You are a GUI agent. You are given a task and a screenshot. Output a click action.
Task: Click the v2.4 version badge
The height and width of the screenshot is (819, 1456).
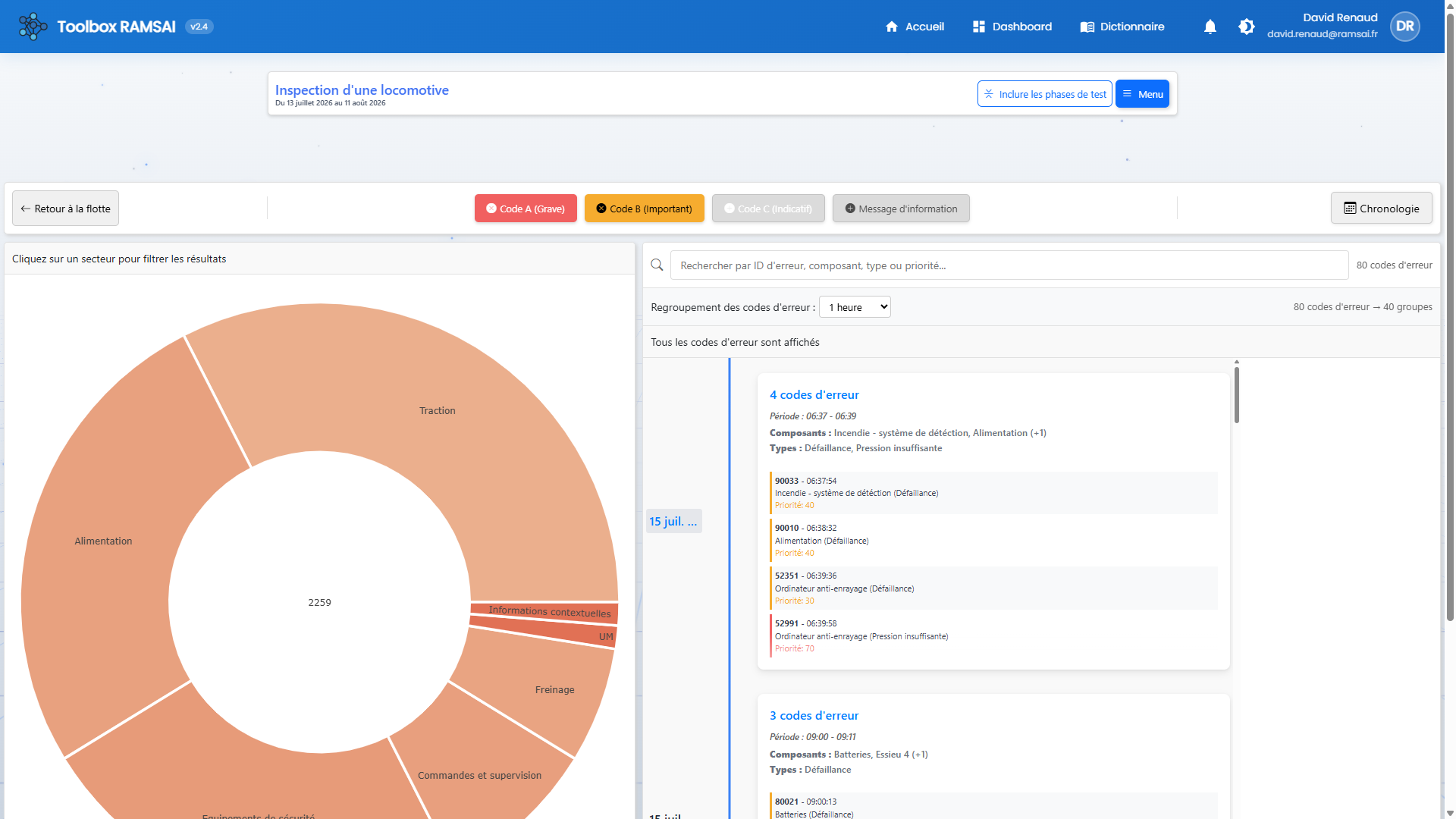tap(199, 27)
